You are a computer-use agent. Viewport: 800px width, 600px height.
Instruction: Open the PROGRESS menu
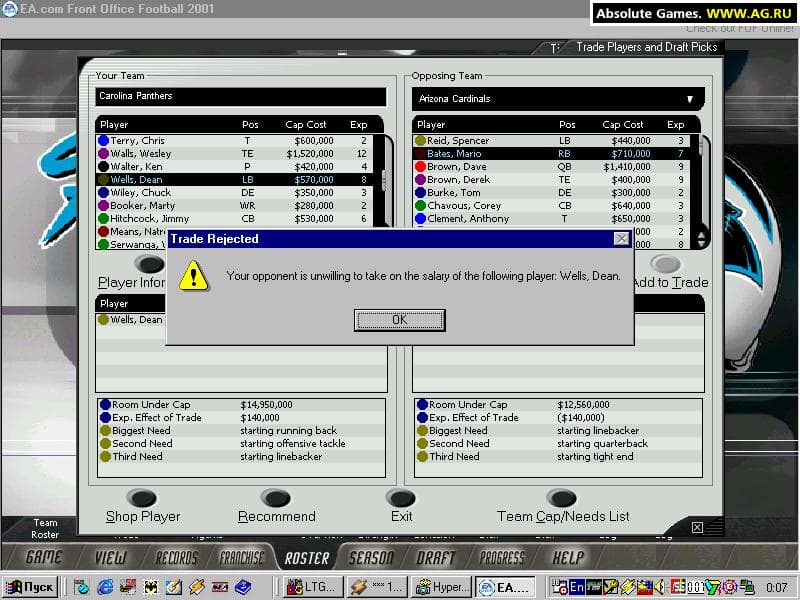(502, 558)
